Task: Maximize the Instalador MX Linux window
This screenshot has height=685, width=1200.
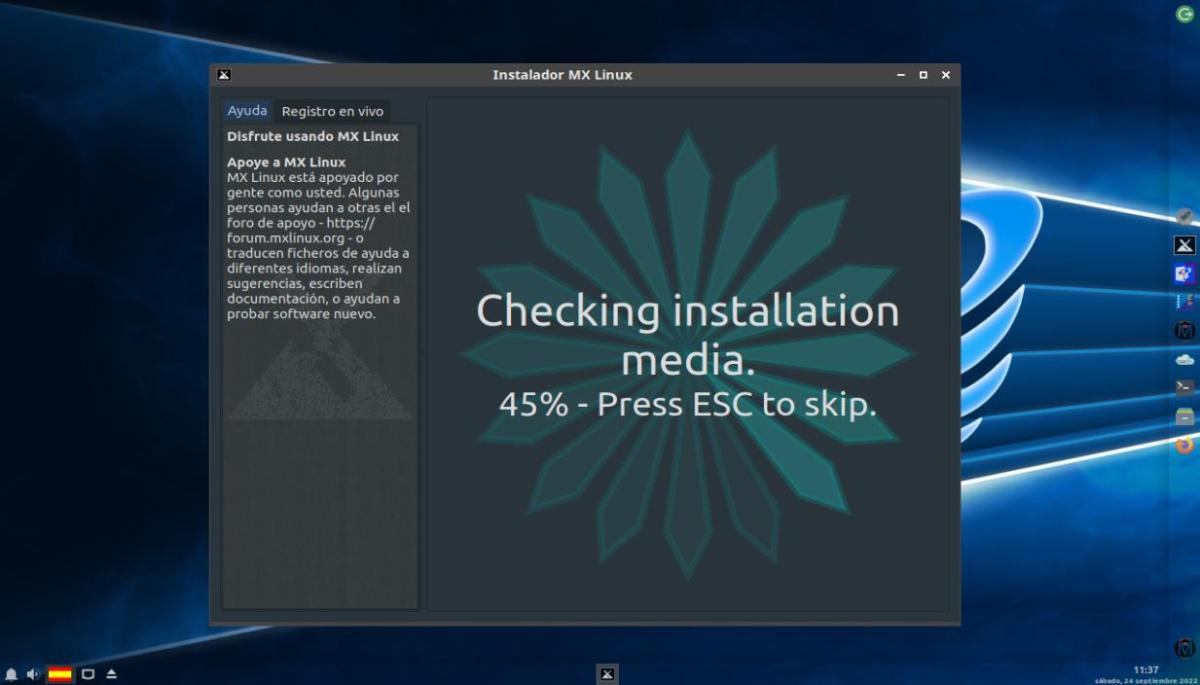Action: (x=923, y=75)
